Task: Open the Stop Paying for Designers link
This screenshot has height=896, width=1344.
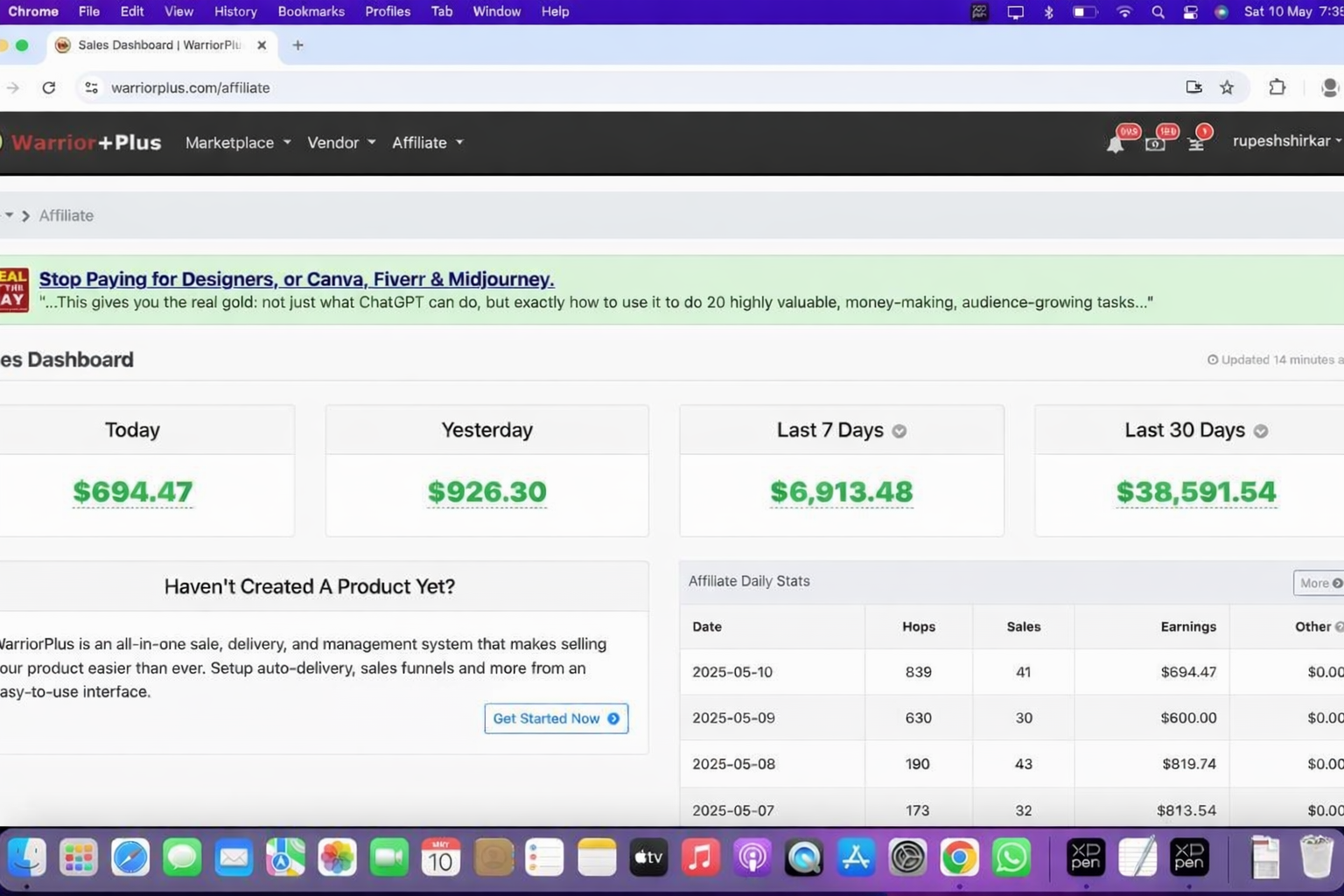Action: [x=296, y=279]
